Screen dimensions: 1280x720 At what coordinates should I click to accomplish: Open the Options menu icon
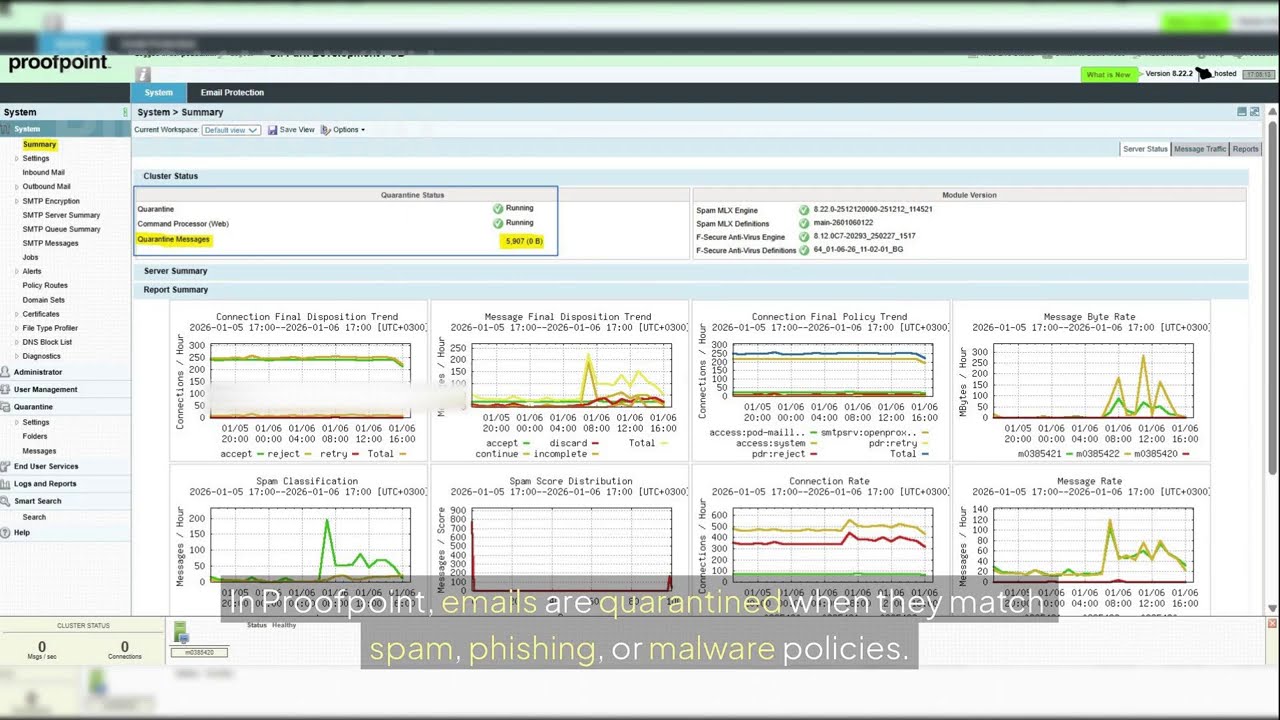(x=325, y=130)
